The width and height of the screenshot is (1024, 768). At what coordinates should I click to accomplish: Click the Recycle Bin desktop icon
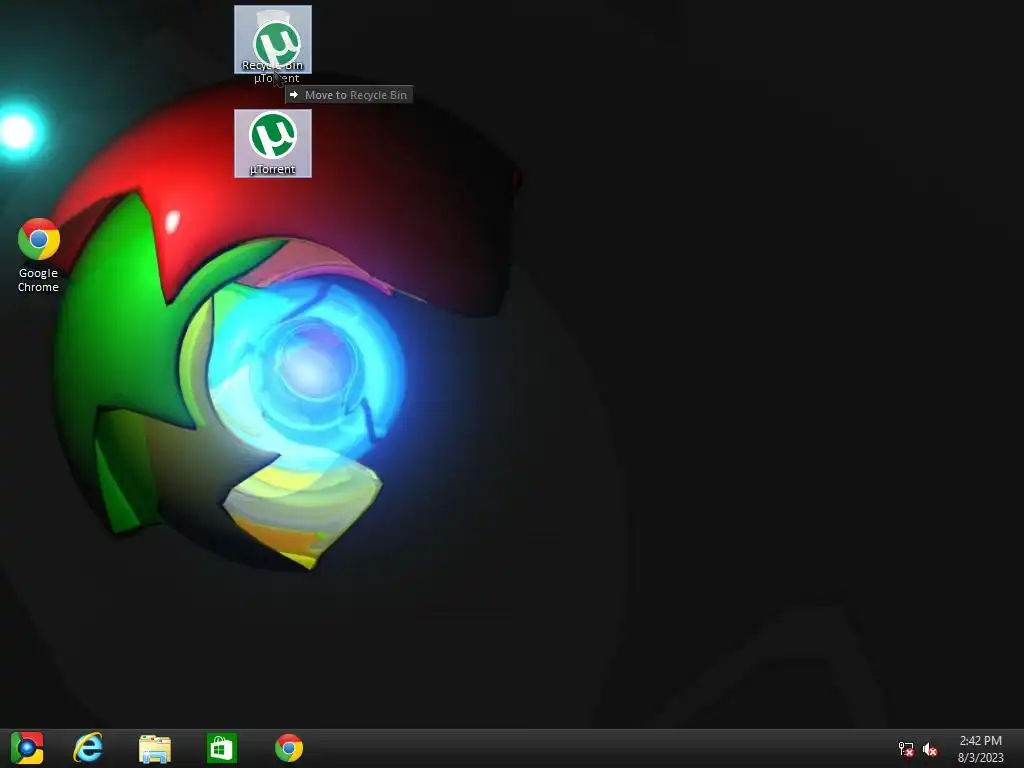tap(273, 39)
